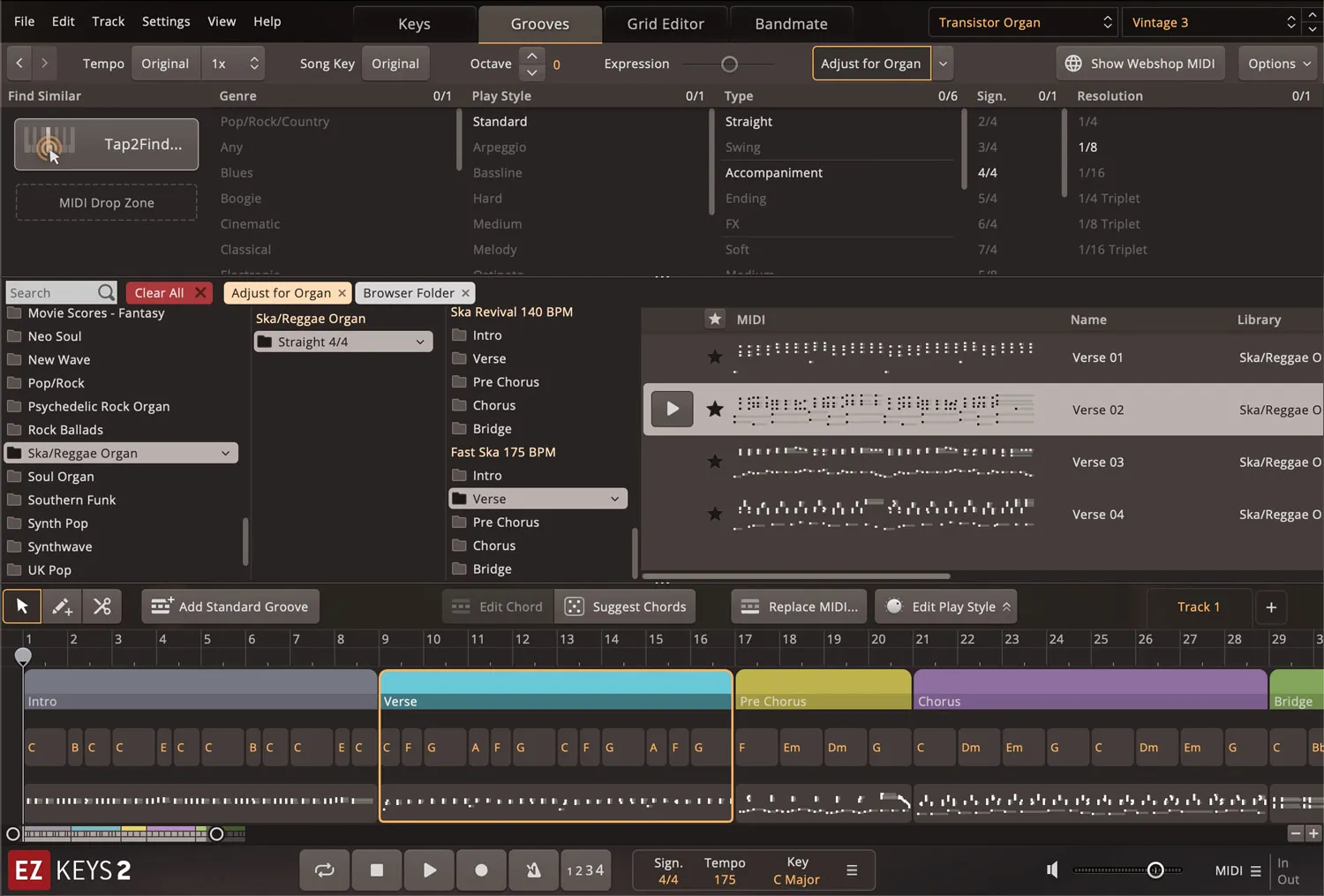Toggle Adjust for Organ mode
The width and height of the screenshot is (1324, 896).
pyautogui.click(x=871, y=64)
